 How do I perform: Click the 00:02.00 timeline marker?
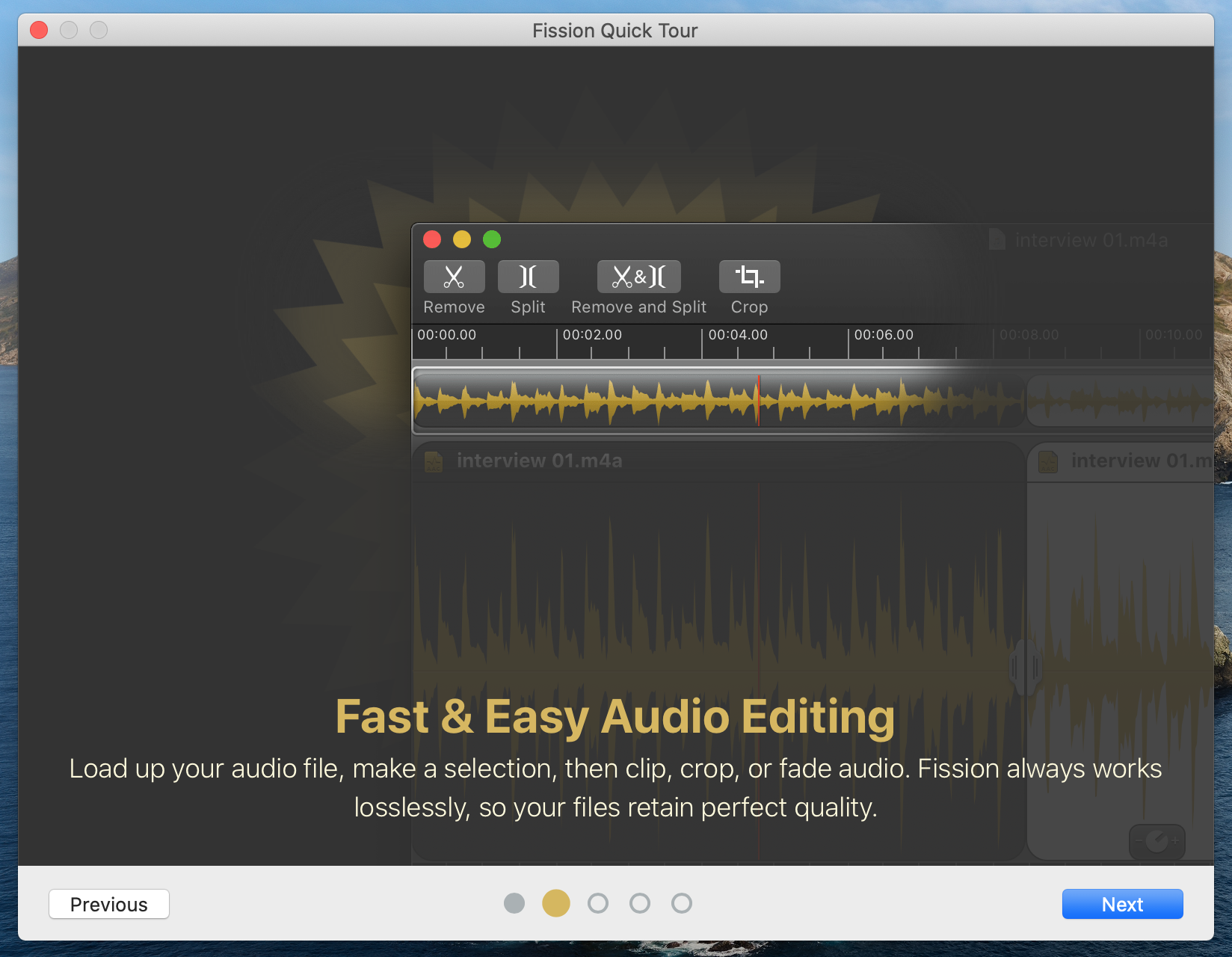592,335
